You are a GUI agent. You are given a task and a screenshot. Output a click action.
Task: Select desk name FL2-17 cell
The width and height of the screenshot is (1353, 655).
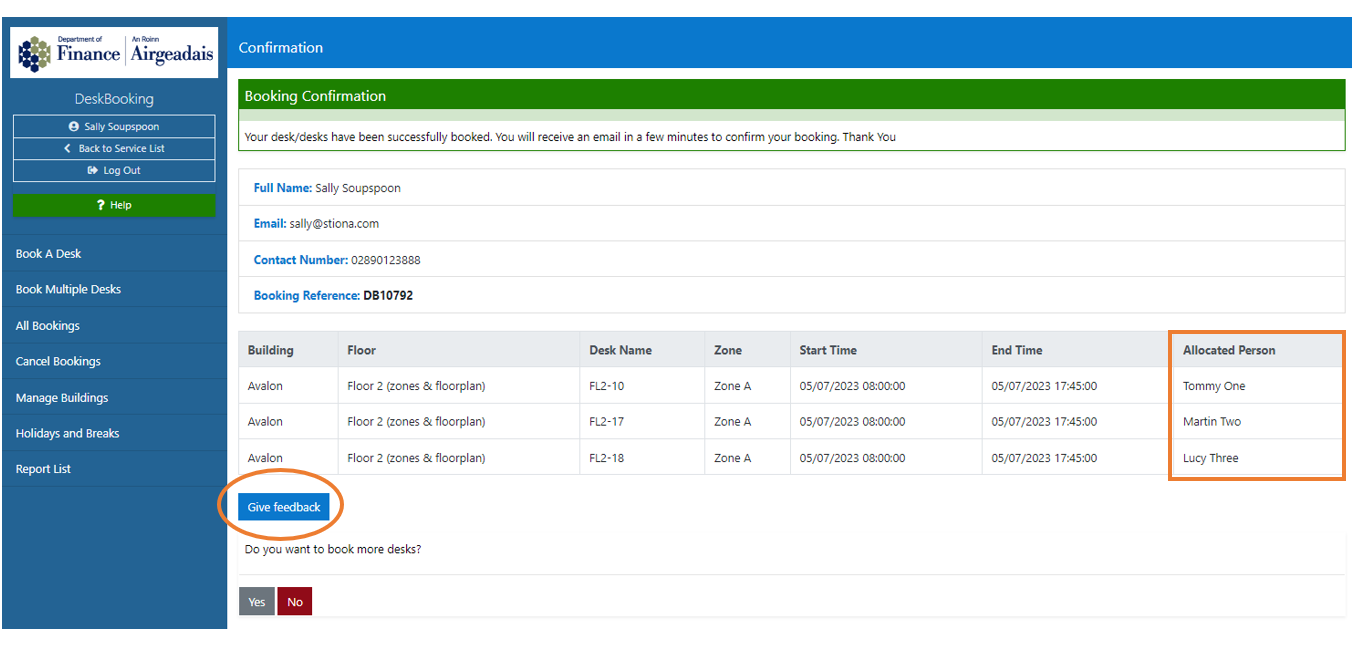(x=642, y=422)
